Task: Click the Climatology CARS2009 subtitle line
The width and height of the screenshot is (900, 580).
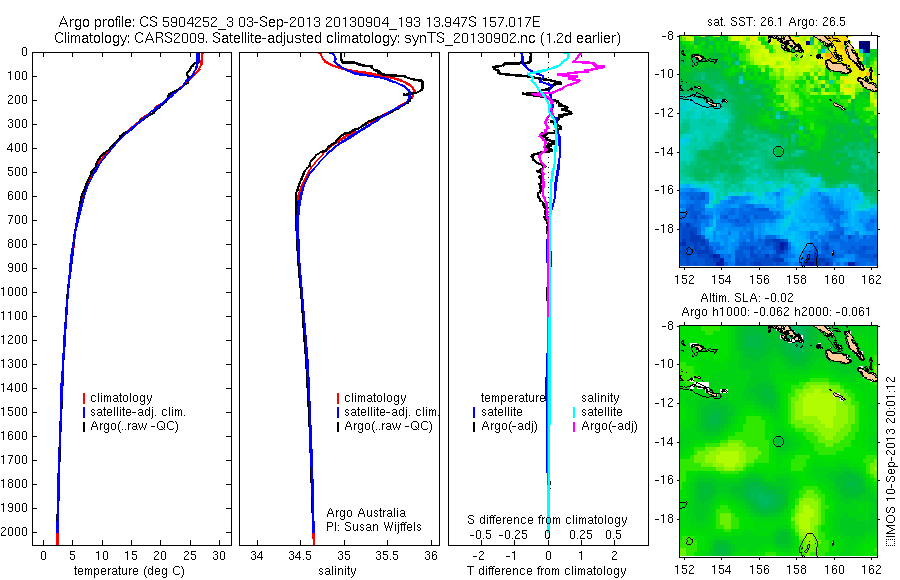Action: coord(338,38)
